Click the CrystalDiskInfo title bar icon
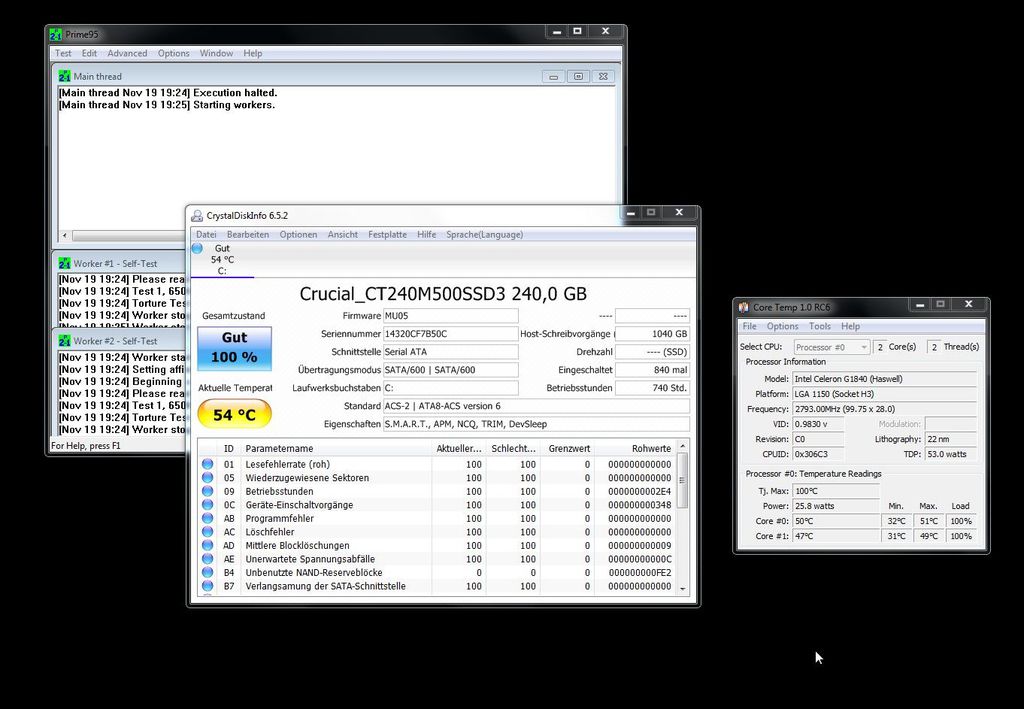This screenshot has height=709, width=1024. point(197,215)
